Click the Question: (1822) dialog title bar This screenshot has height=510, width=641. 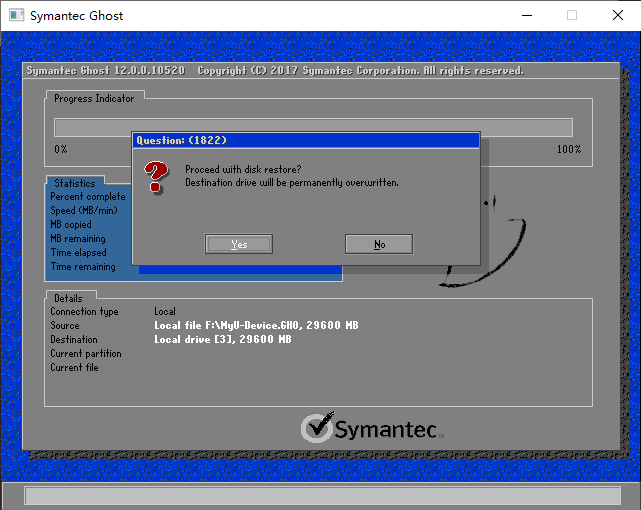[x=306, y=140]
